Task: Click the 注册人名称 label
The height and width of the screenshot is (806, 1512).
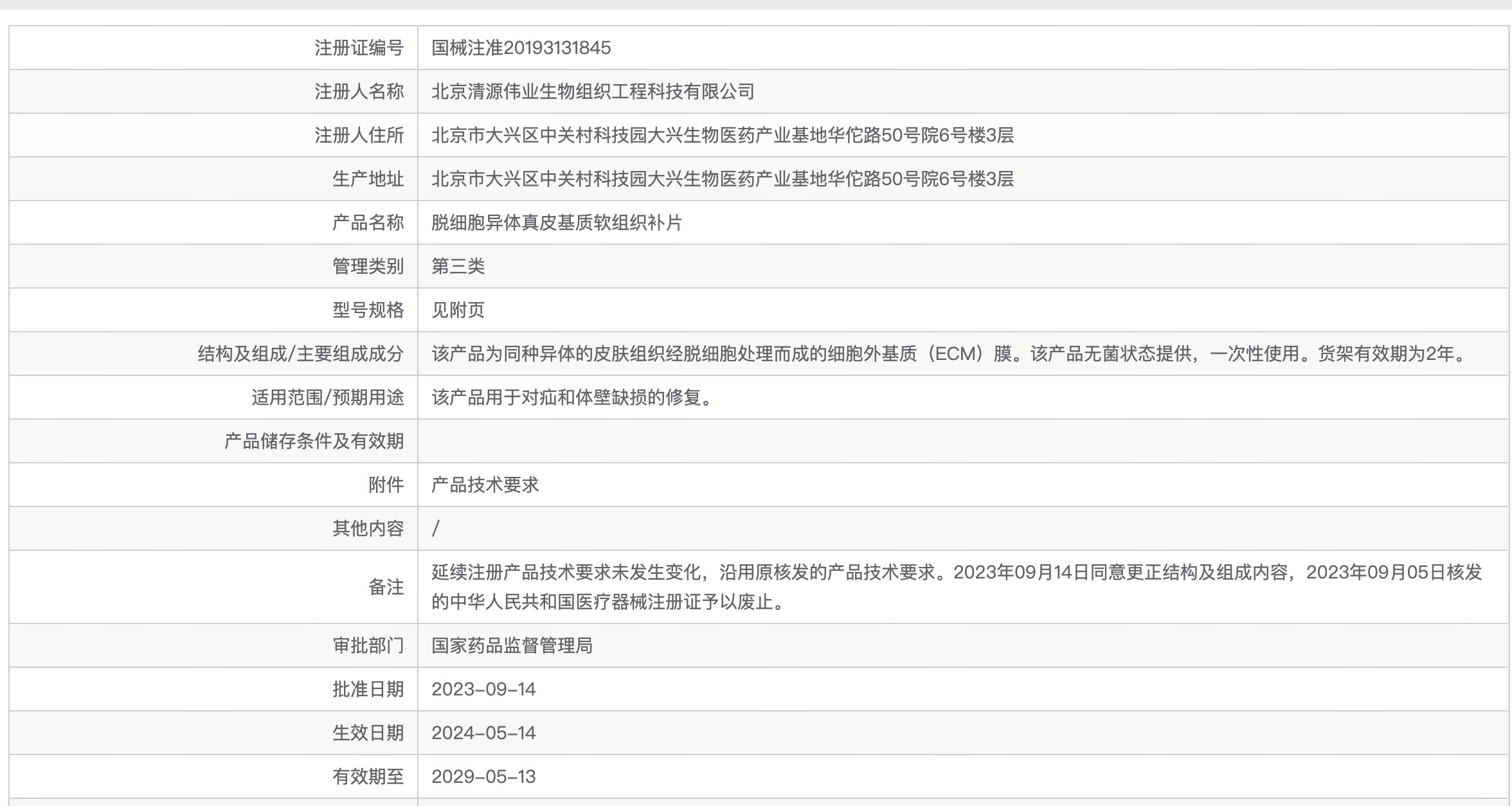Action: click(359, 92)
